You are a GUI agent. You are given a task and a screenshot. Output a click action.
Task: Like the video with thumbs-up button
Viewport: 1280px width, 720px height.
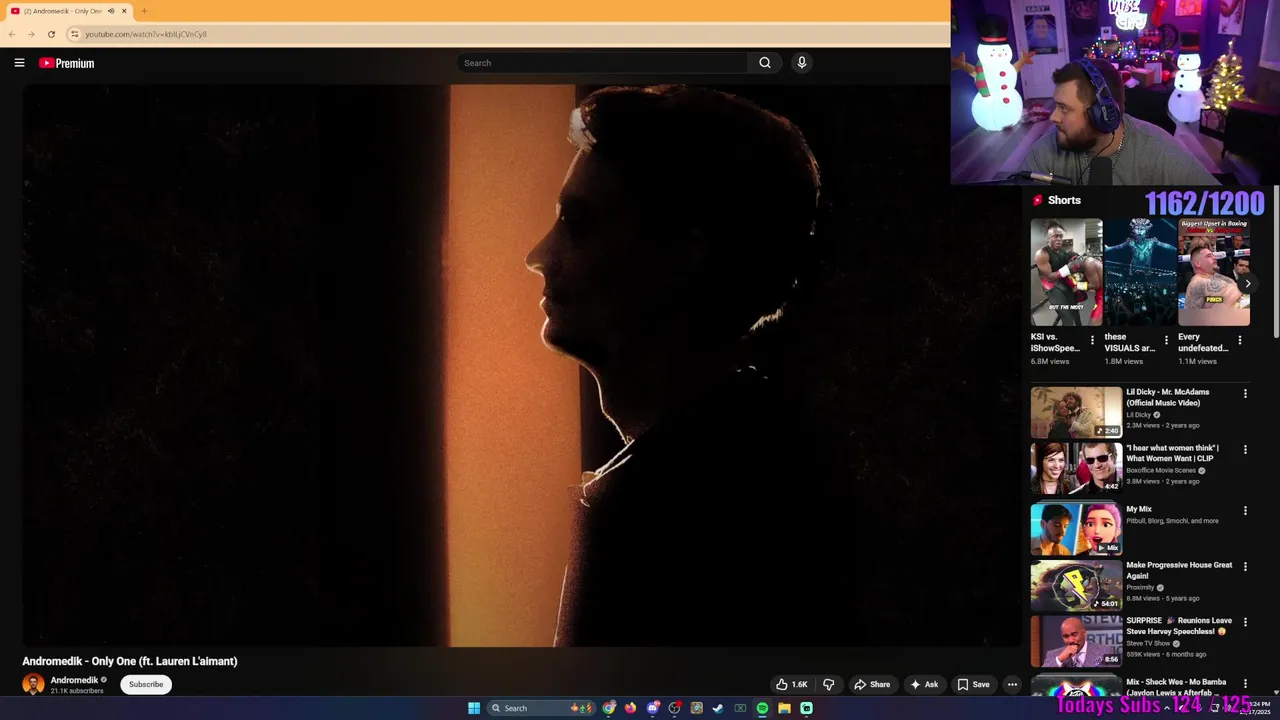tap(791, 685)
